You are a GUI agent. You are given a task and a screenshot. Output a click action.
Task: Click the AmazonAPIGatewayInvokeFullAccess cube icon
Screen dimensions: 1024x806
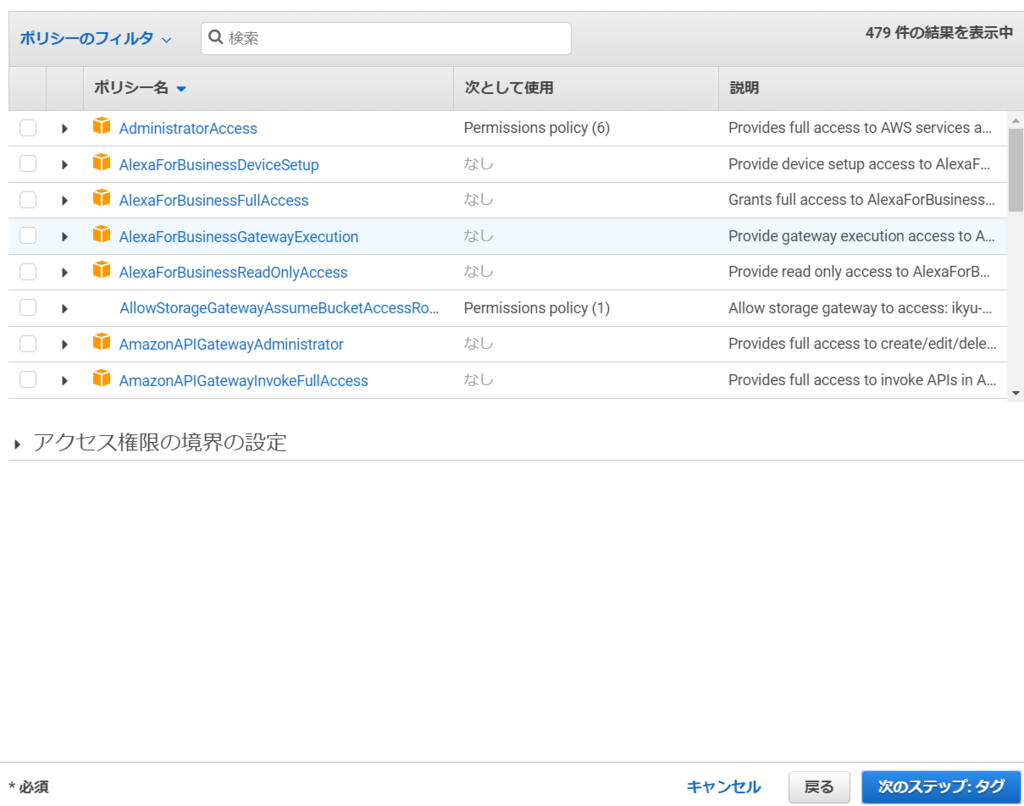coord(101,378)
